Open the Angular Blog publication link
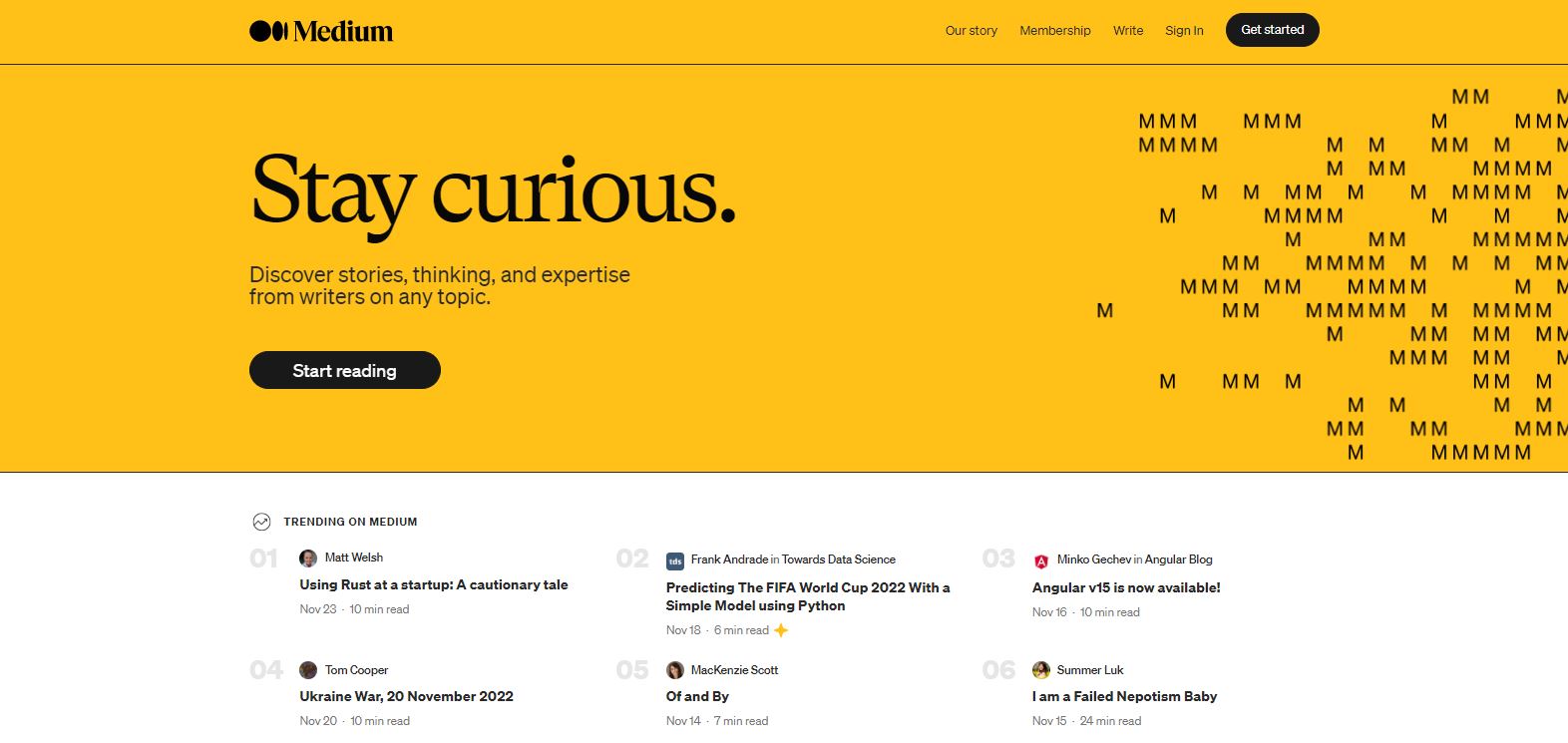Screen dimensions: 1568x743 coord(1179,559)
